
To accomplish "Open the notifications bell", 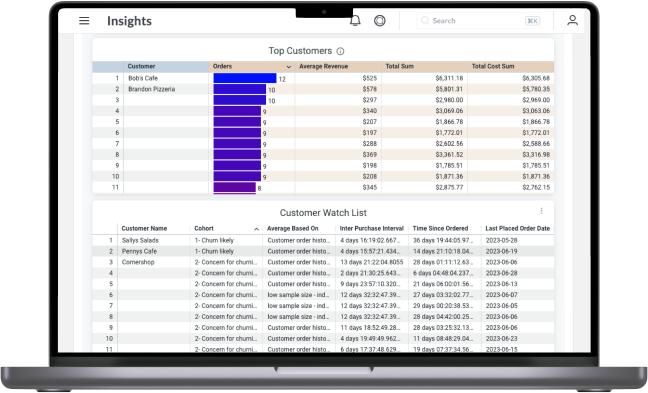I will pos(355,21).
